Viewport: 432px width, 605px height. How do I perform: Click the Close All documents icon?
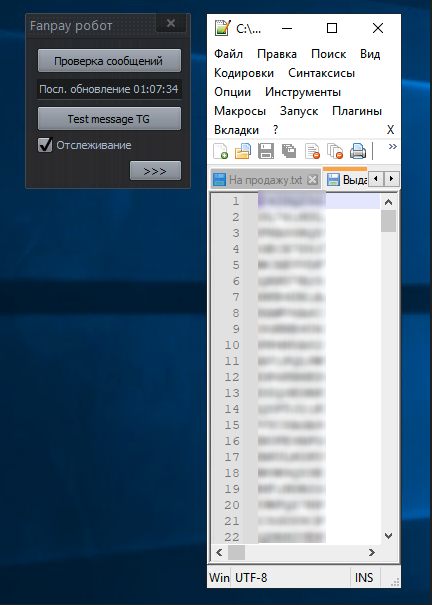point(335,151)
